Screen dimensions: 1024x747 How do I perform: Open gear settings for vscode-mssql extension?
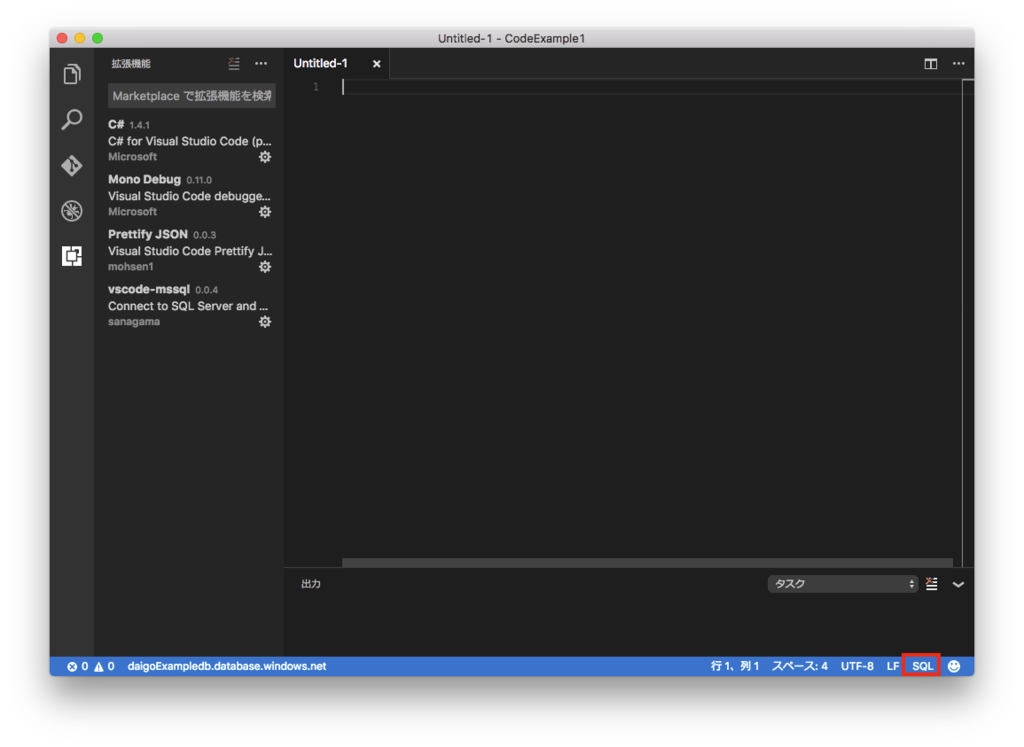coord(264,321)
